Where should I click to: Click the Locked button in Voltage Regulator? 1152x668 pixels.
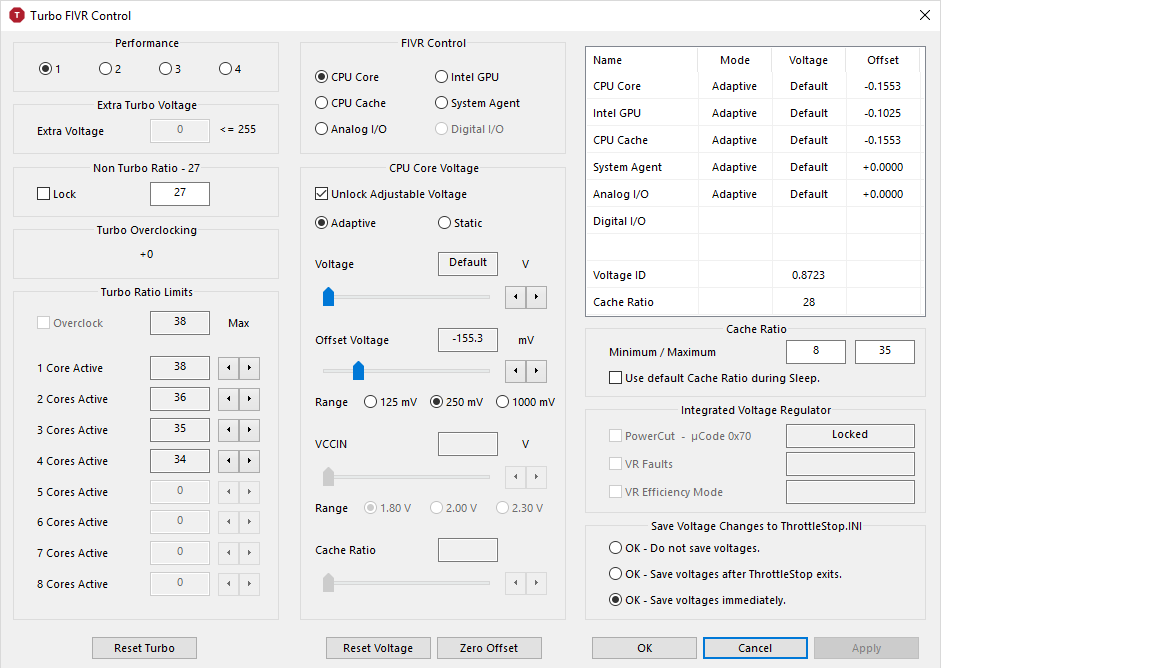pyautogui.click(x=850, y=435)
